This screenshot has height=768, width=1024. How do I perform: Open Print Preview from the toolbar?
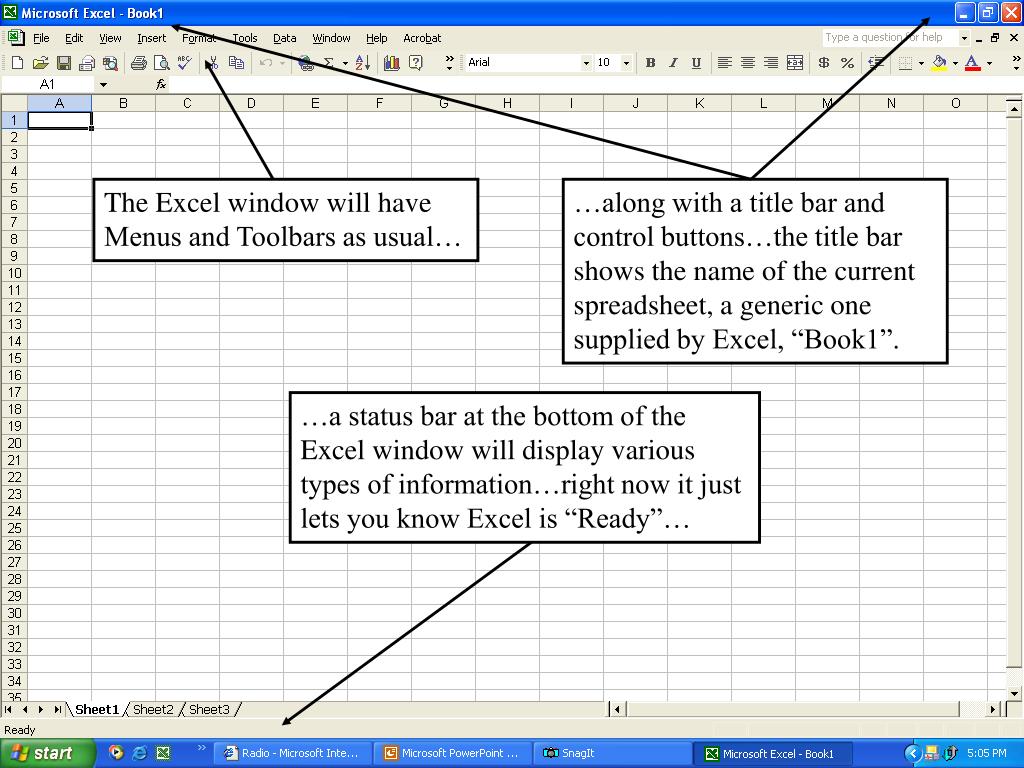161,63
